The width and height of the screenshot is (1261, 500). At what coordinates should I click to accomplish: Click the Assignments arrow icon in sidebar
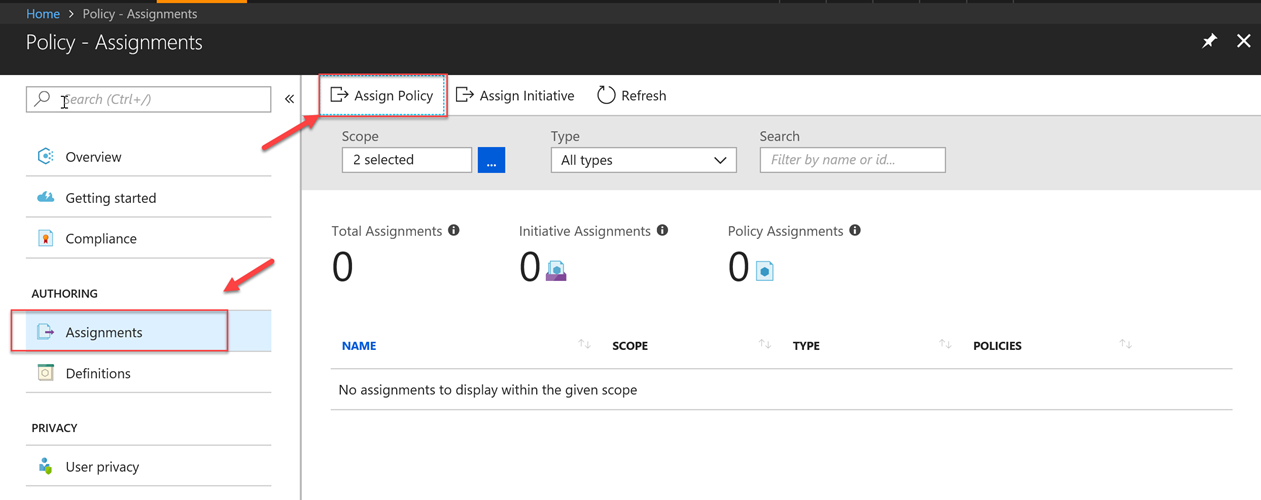[45, 332]
